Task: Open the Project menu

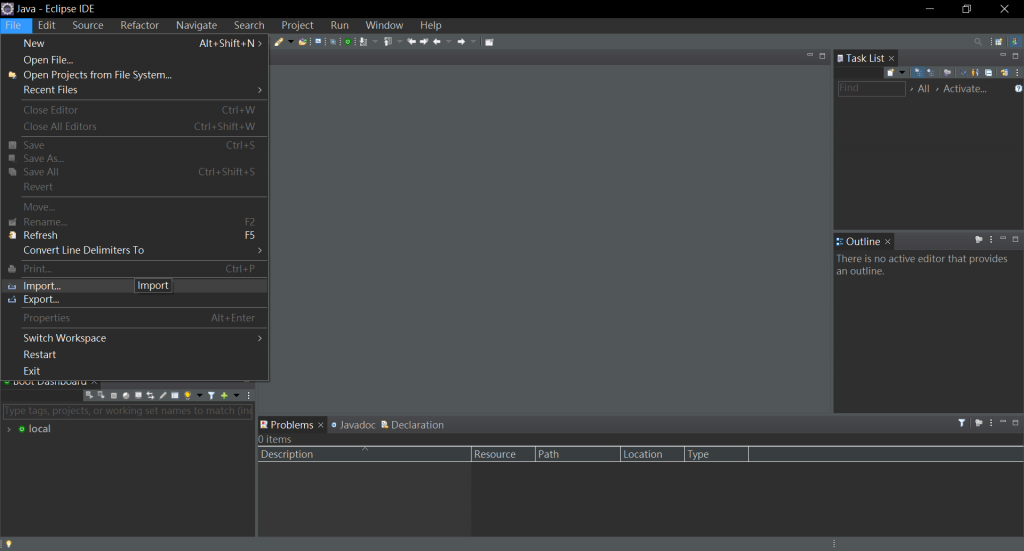Action: coord(297,25)
